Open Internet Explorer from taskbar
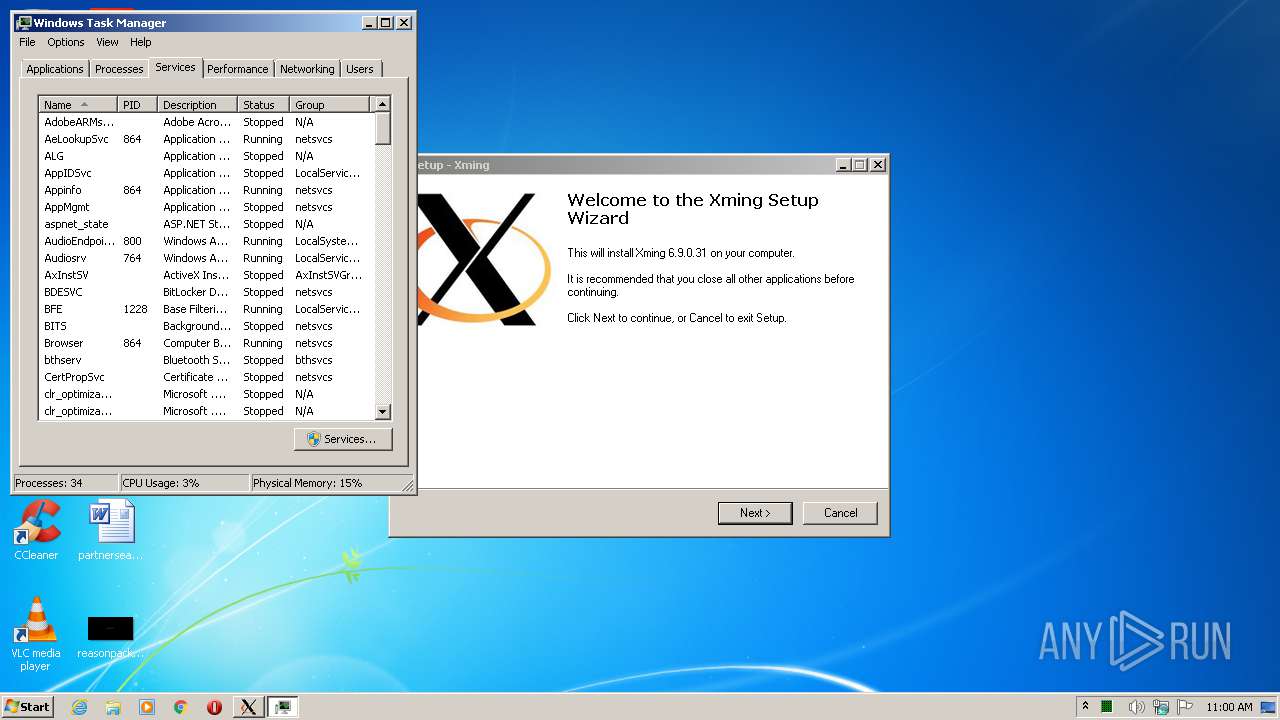The height and width of the screenshot is (720, 1280). (80, 707)
